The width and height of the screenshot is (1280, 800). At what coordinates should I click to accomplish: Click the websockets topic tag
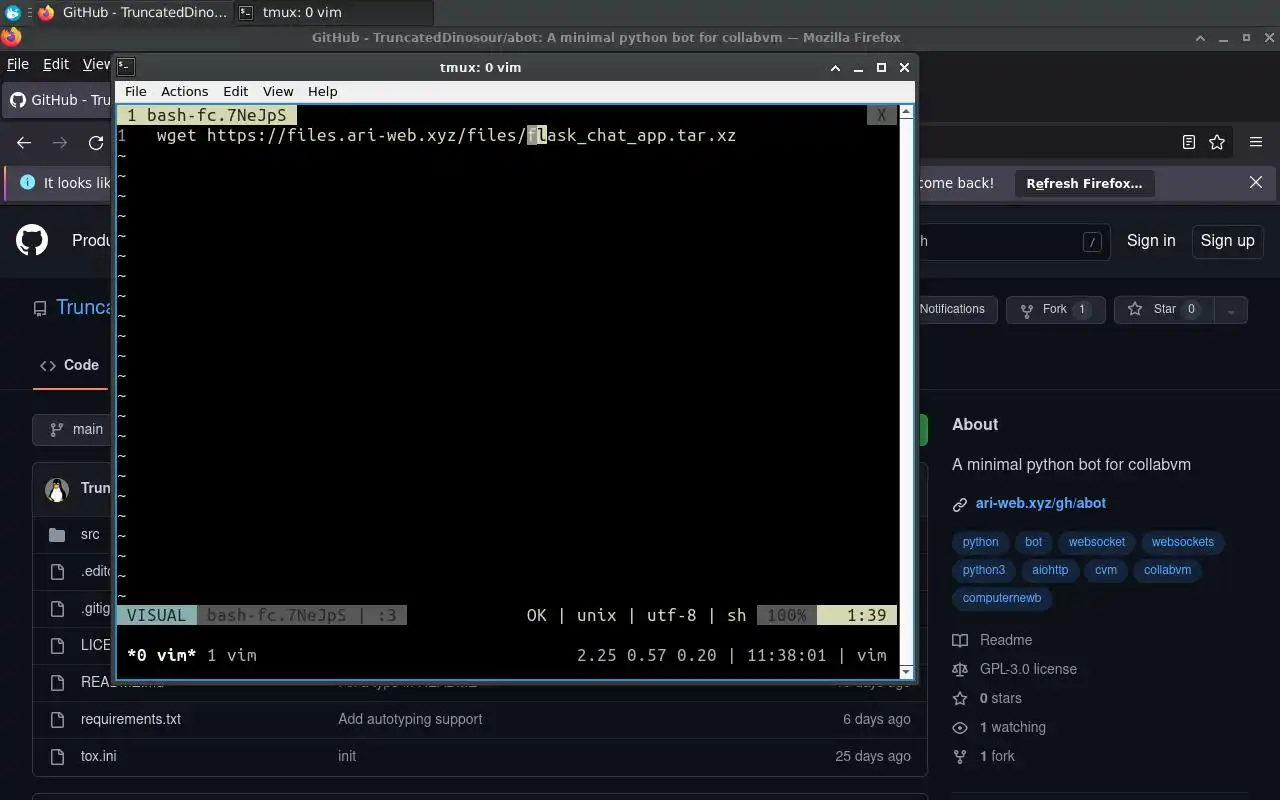tap(1182, 542)
